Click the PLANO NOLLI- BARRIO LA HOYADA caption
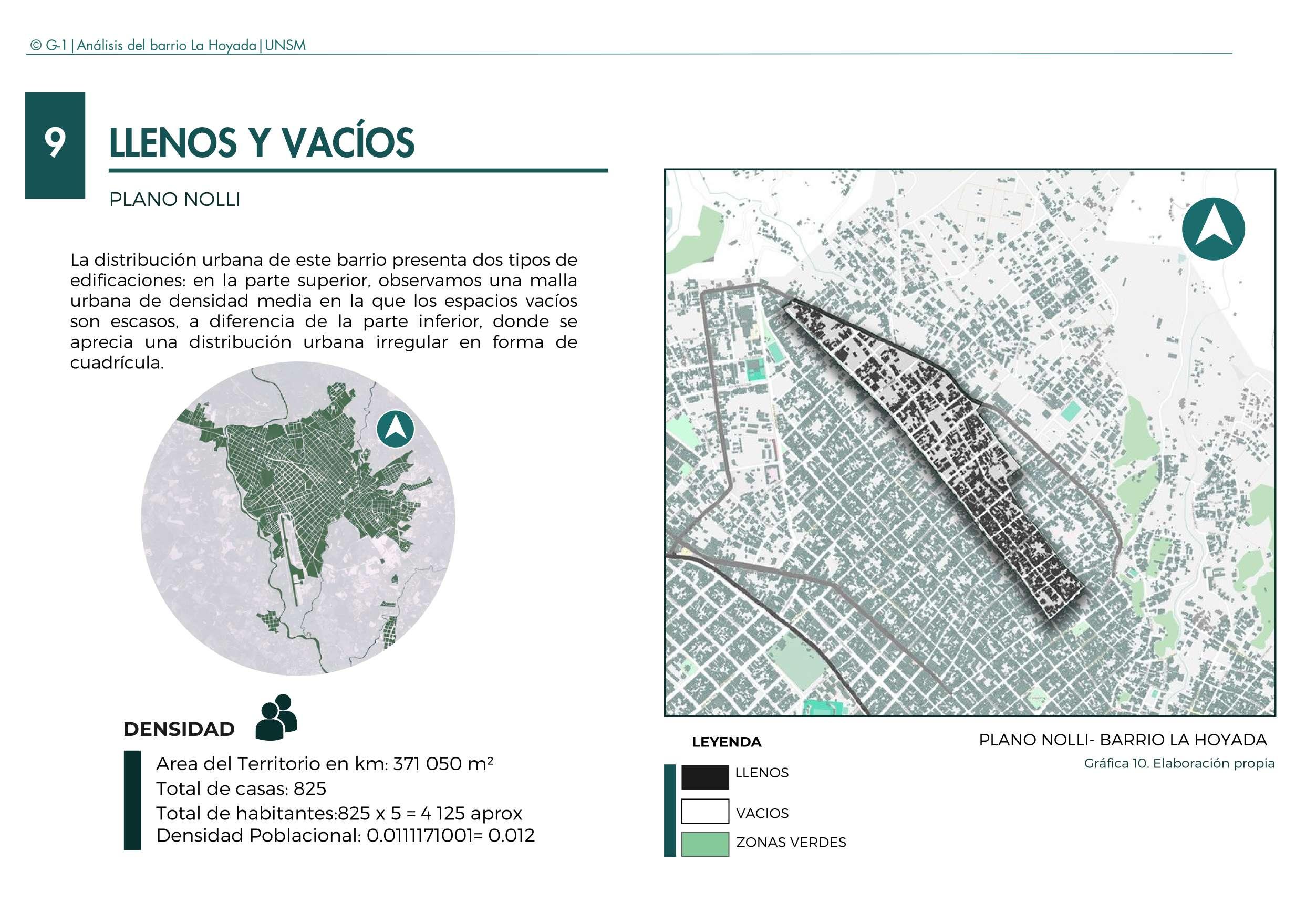 (1122, 740)
